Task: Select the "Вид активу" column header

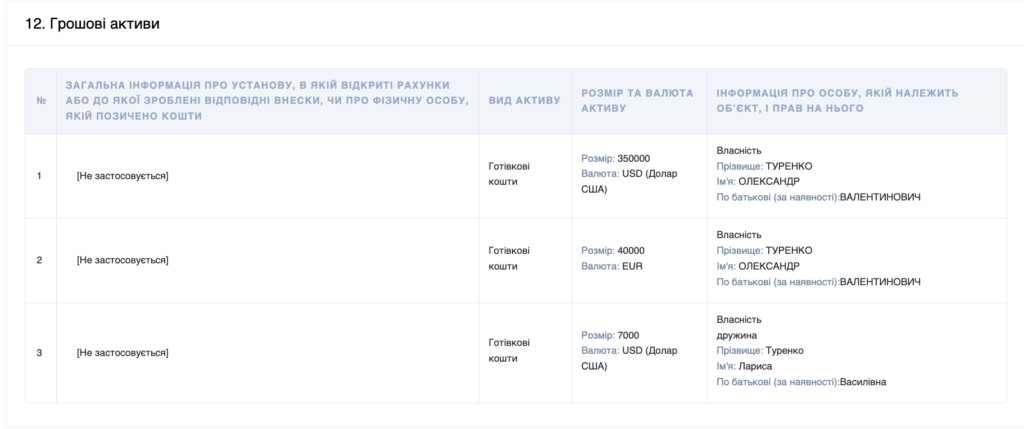Action: (x=524, y=100)
